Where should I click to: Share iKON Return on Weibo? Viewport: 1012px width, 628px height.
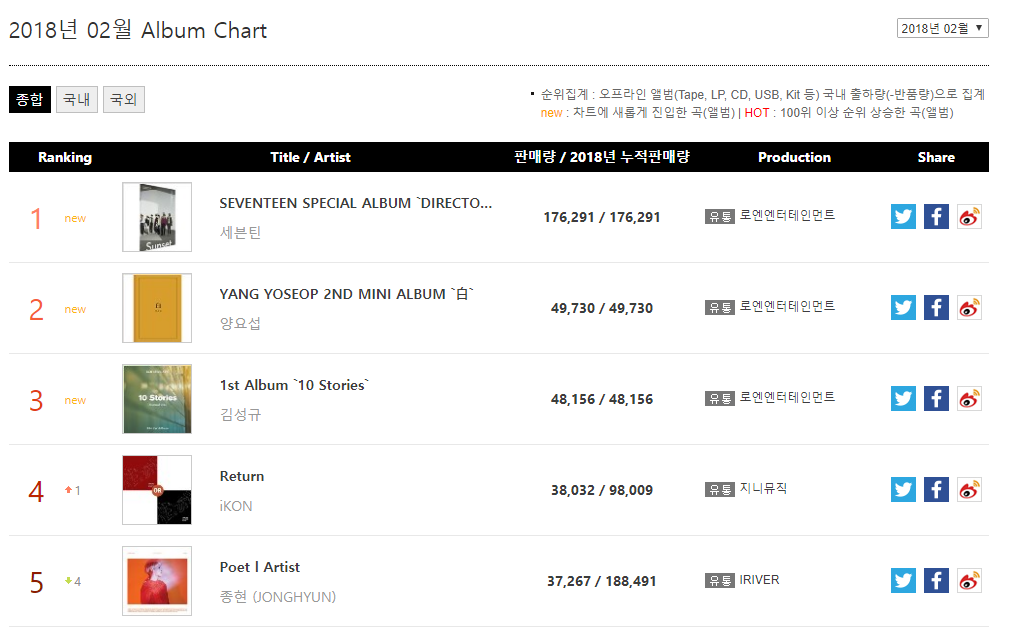(x=969, y=490)
